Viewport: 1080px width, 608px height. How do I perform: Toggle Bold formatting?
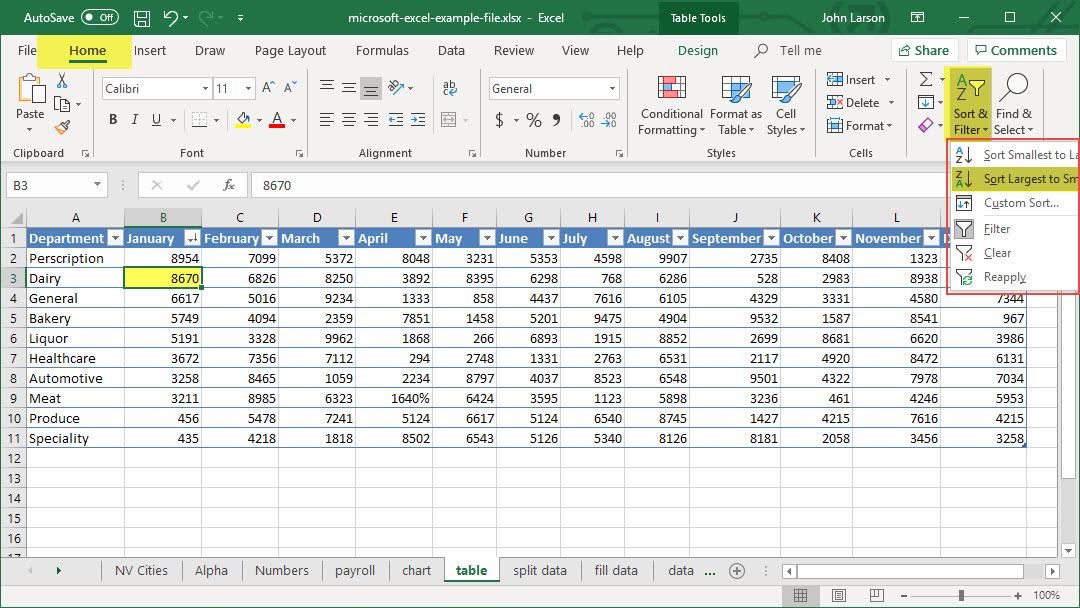(113, 120)
